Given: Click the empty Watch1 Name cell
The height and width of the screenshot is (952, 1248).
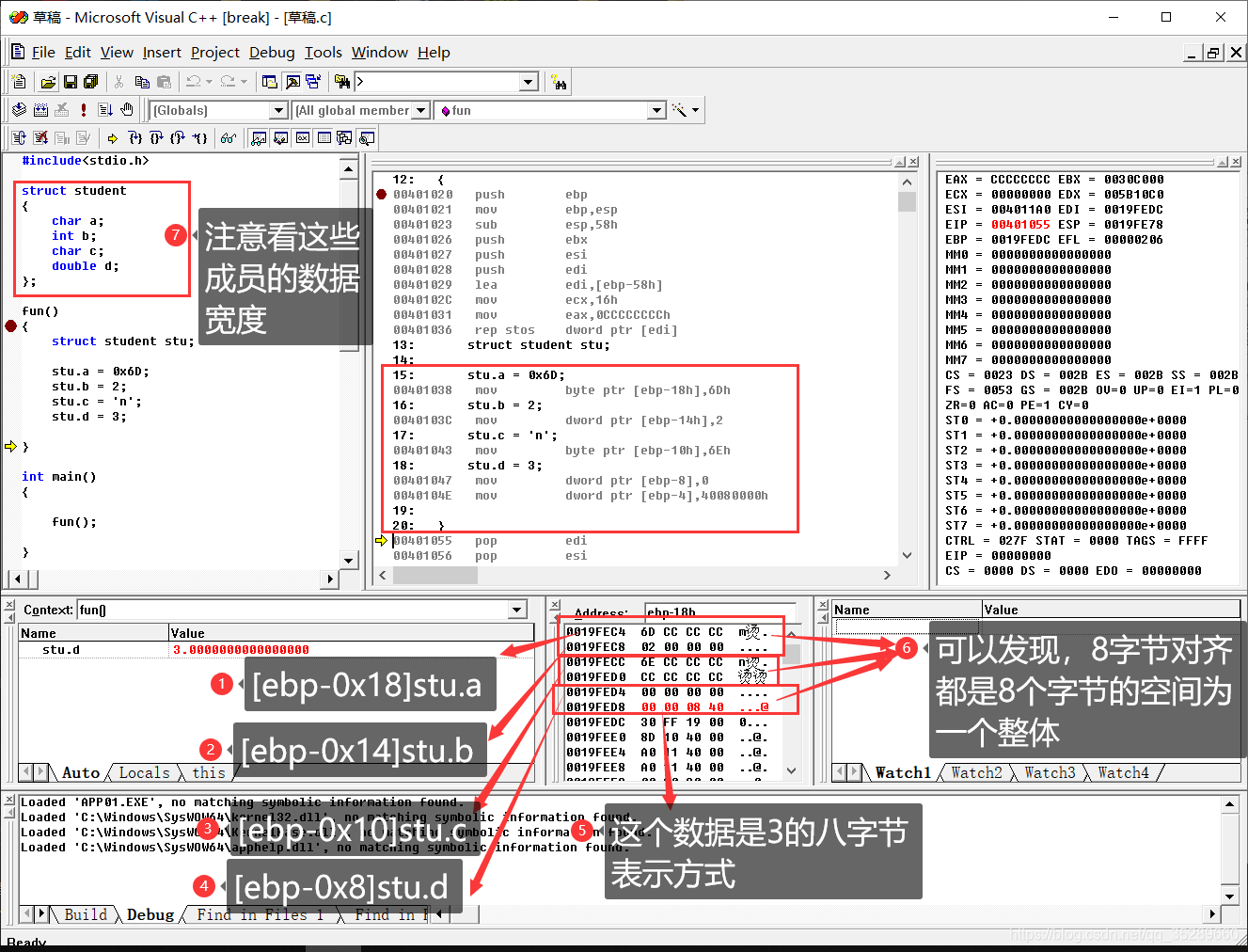Looking at the screenshot, I should (x=908, y=626).
